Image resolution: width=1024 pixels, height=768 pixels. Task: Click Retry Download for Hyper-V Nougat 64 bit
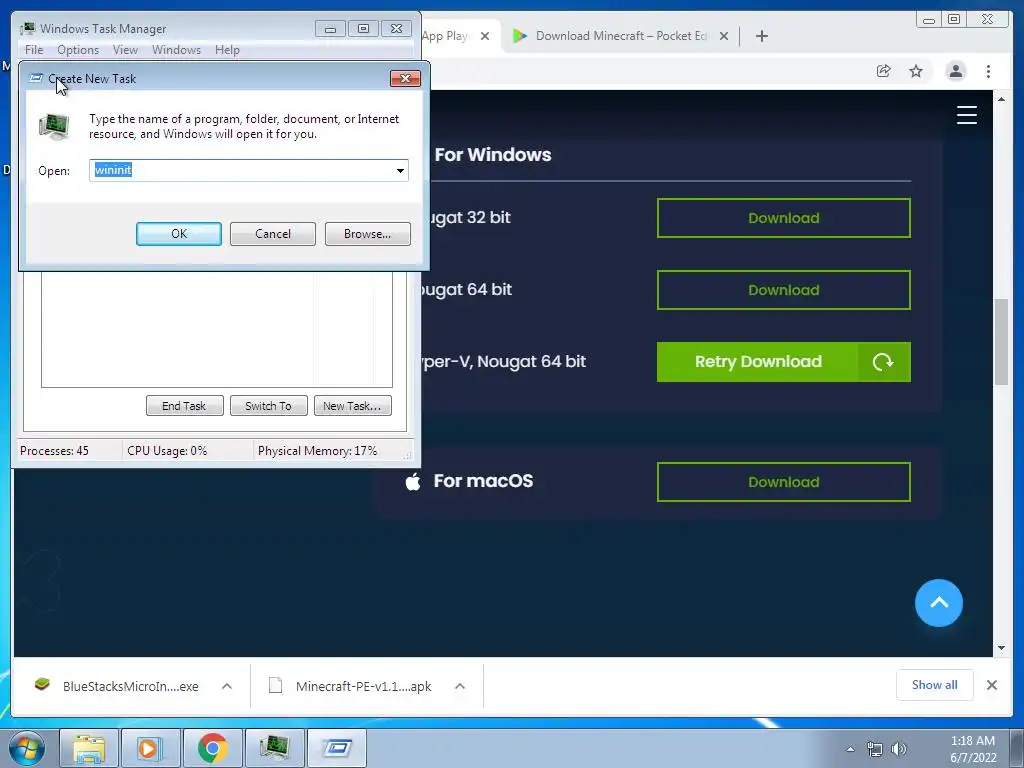pyautogui.click(x=784, y=362)
